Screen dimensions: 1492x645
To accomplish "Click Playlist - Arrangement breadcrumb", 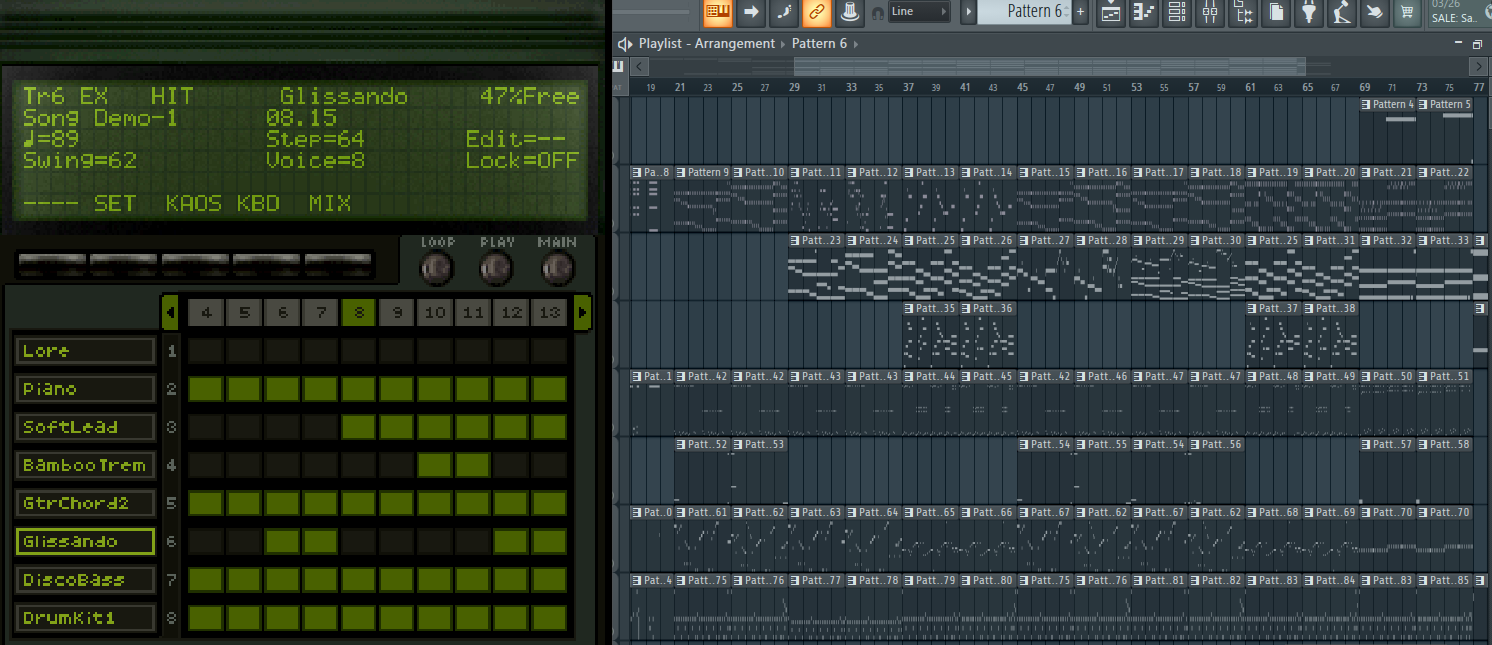I will click(707, 44).
